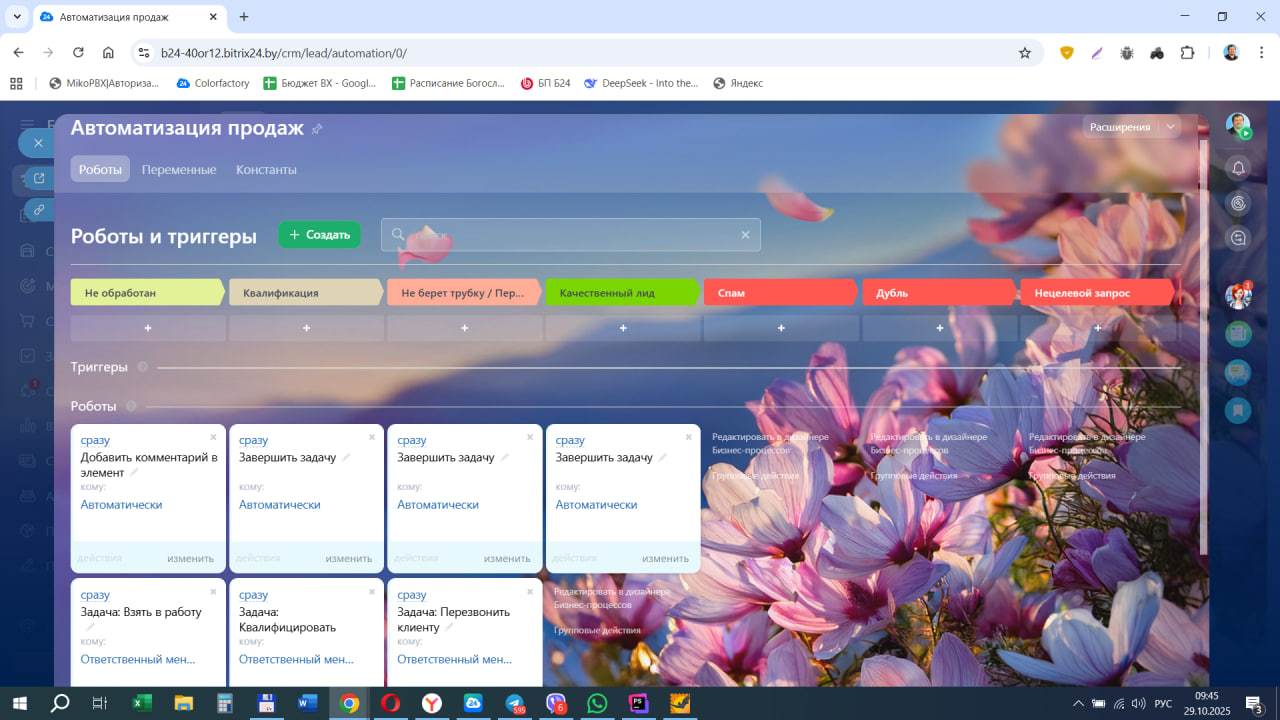Viewport: 1280px width, 720px height.
Task: Click изменить on the Добавить комментарий robot
Action: 190,558
